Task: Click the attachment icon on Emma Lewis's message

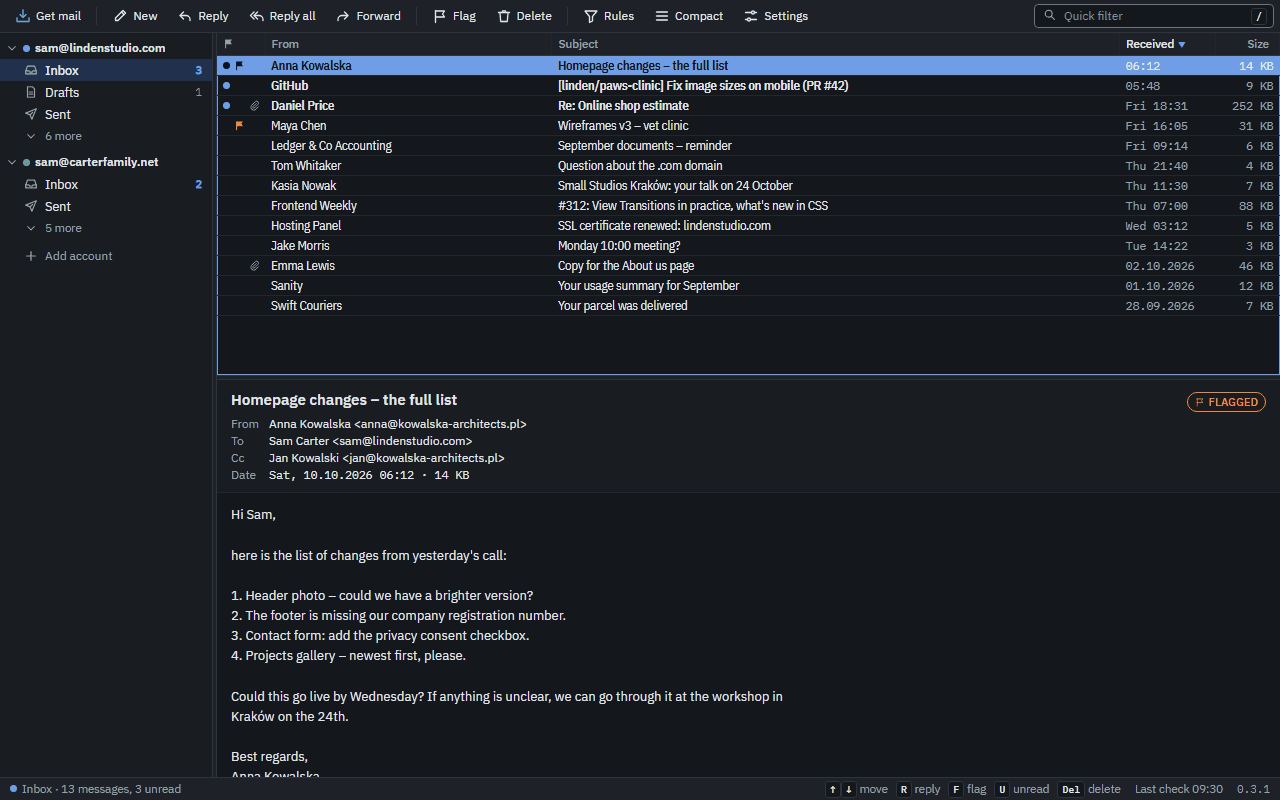Action: click(255, 266)
